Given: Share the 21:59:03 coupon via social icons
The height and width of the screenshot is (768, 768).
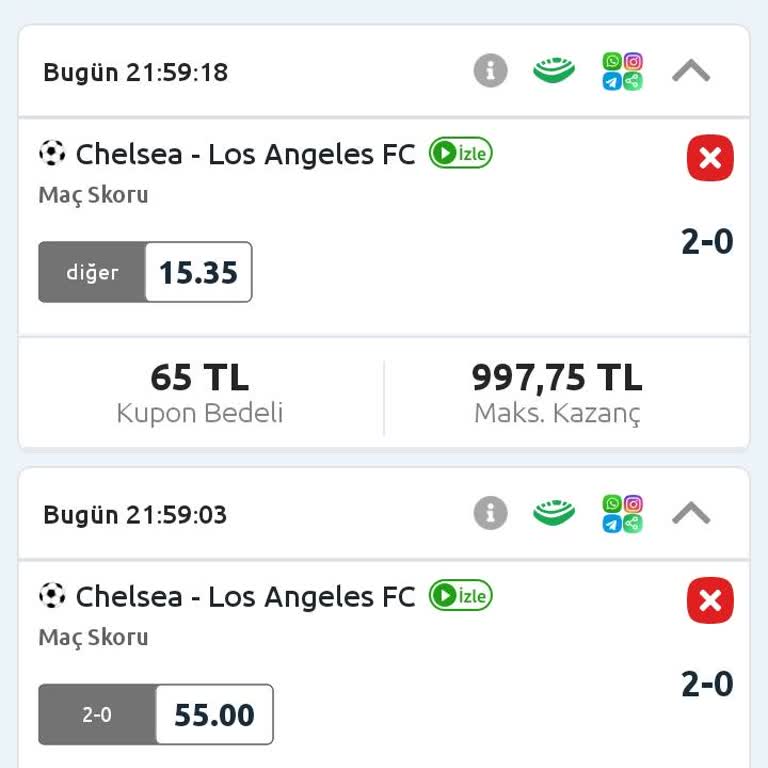Looking at the screenshot, I should [x=622, y=514].
